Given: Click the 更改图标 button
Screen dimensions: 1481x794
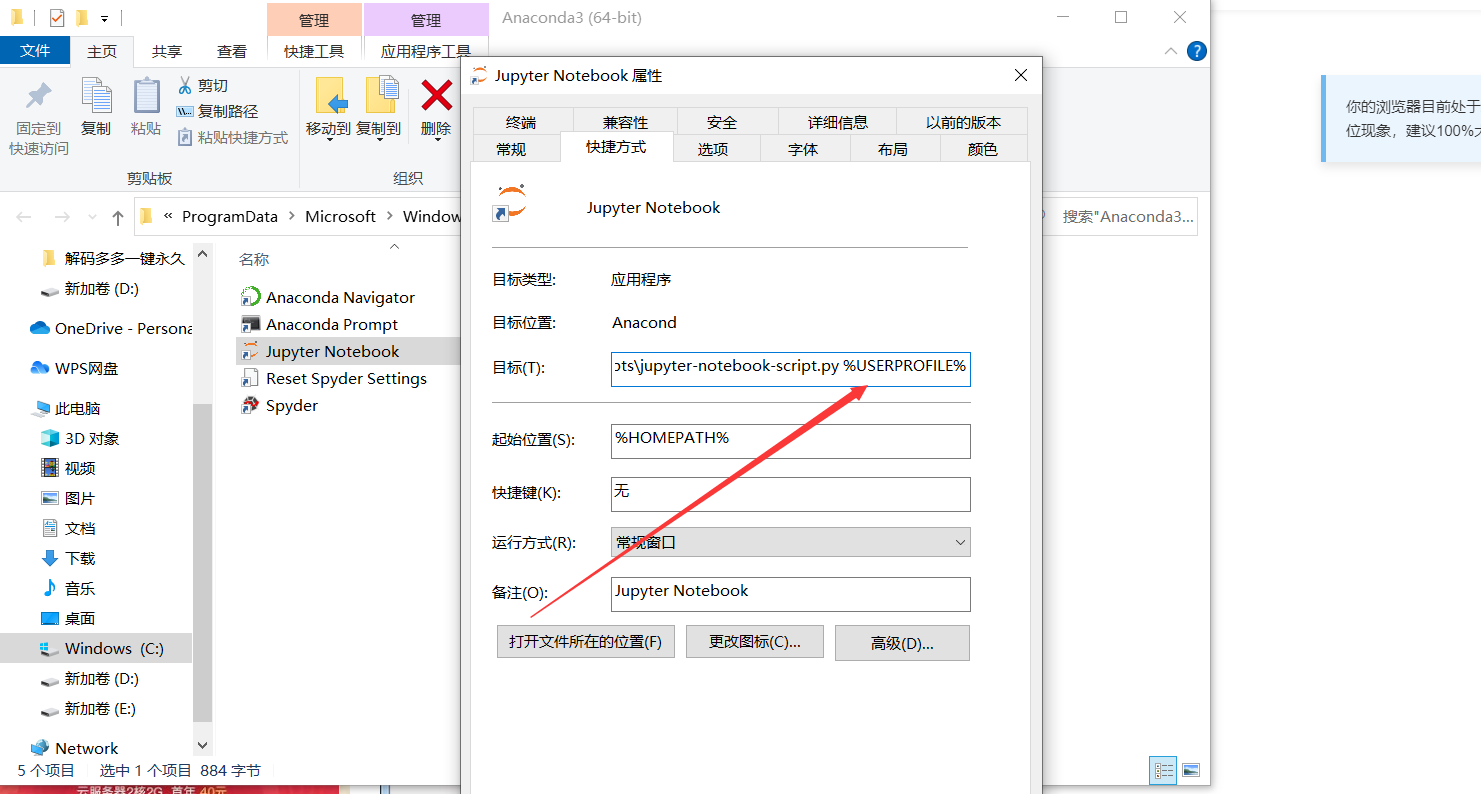Looking at the screenshot, I should (754, 641).
